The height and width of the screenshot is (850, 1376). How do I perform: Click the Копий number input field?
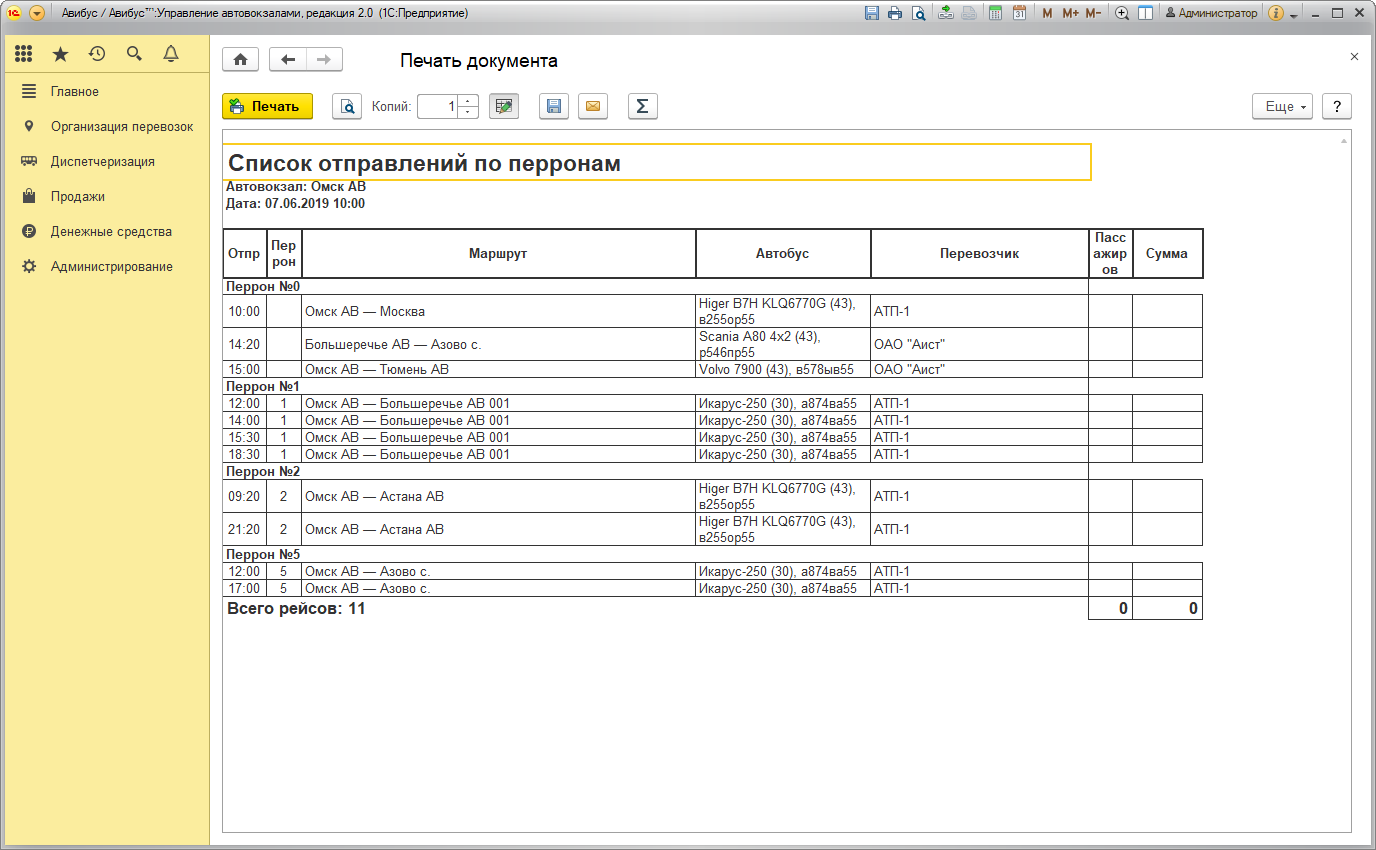coord(438,106)
